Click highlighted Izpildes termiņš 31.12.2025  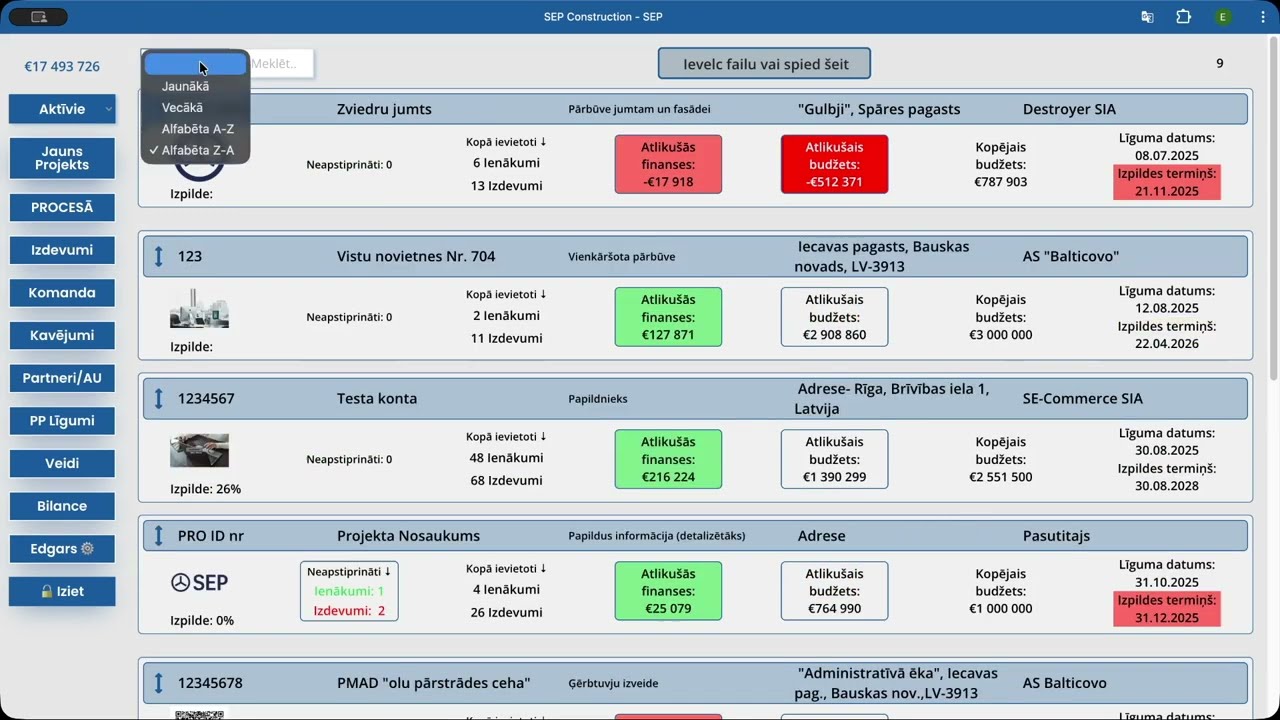point(1166,609)
